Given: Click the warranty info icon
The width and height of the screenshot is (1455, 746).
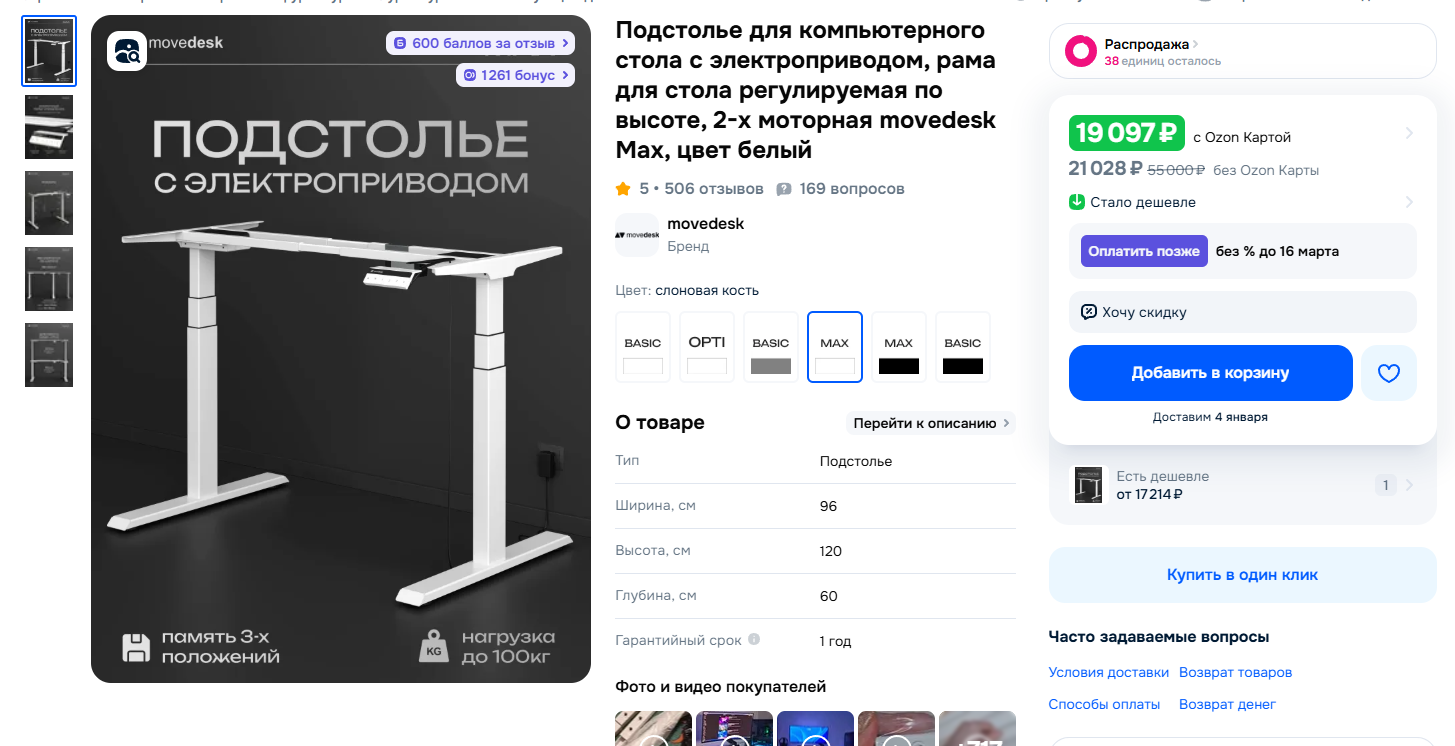Looking at the screenshot, I should pos(754,639).
